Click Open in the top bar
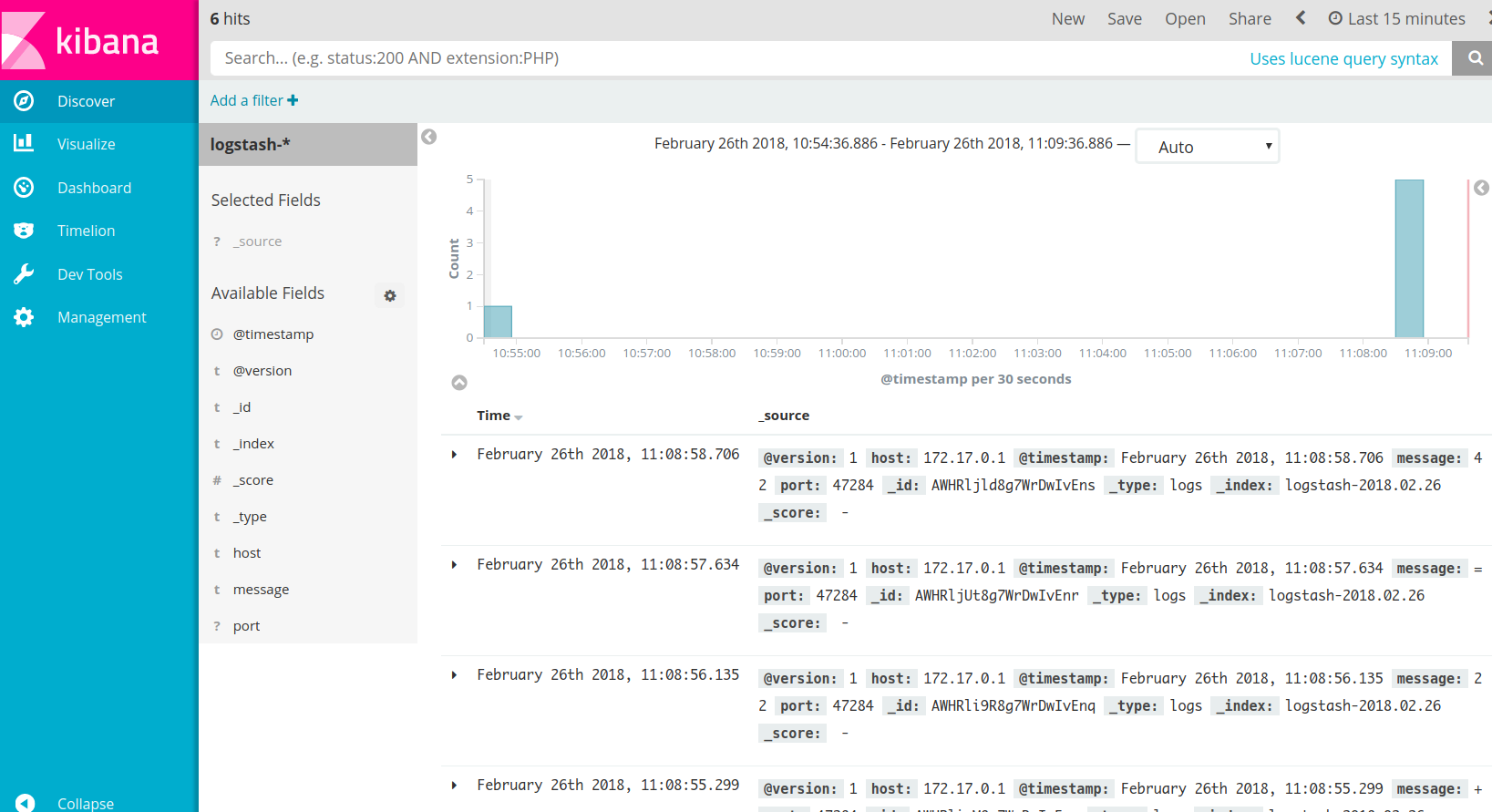The image size is (1492, 812). pos(1185,18)
